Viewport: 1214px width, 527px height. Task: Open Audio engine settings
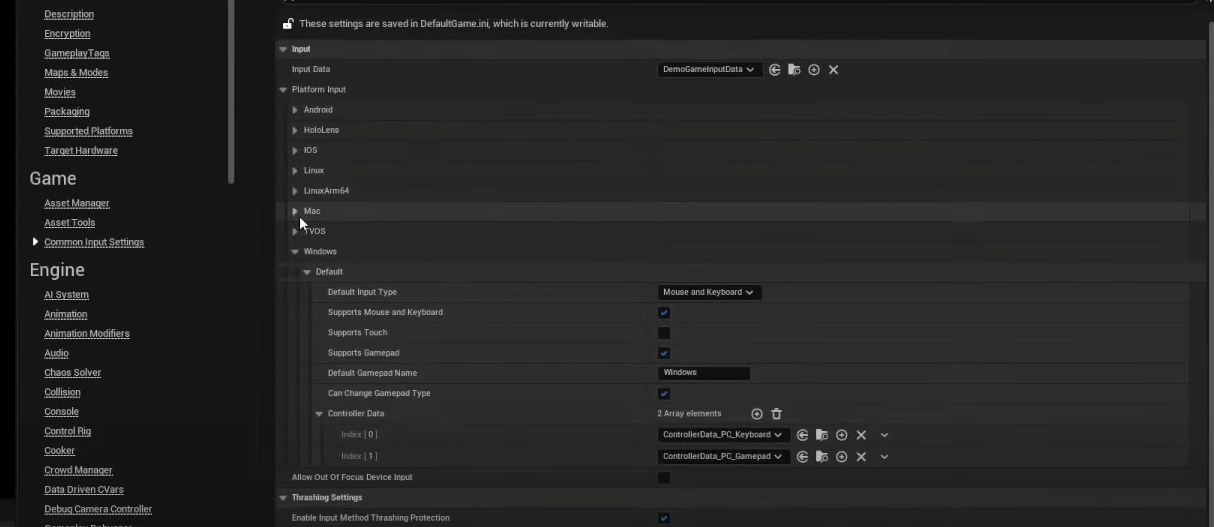point(57,354)
